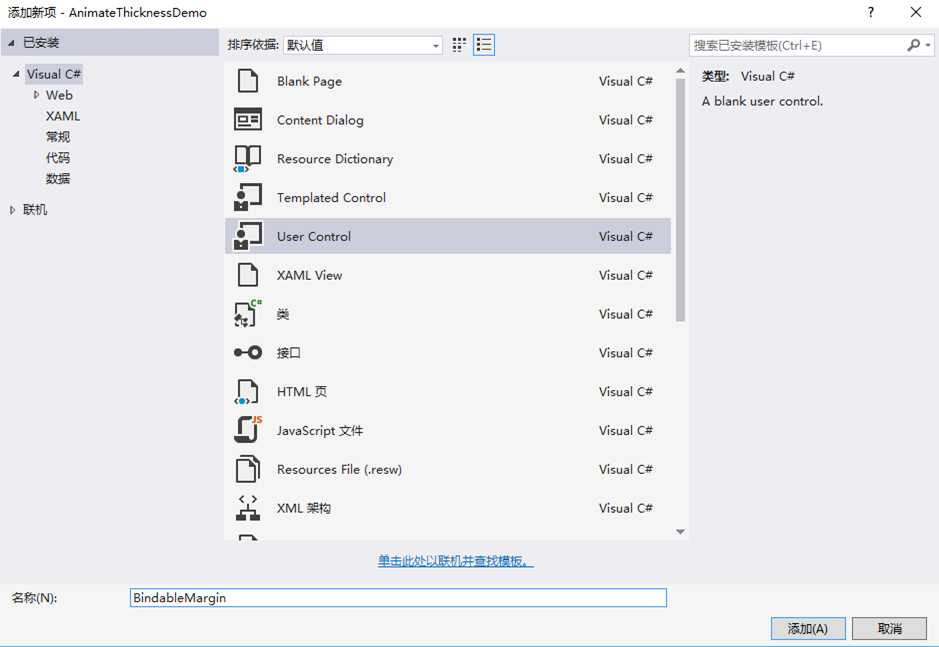The width and height of the screenshot is (939, 647).
Task: Select the Web category
Action: [59, 95]
